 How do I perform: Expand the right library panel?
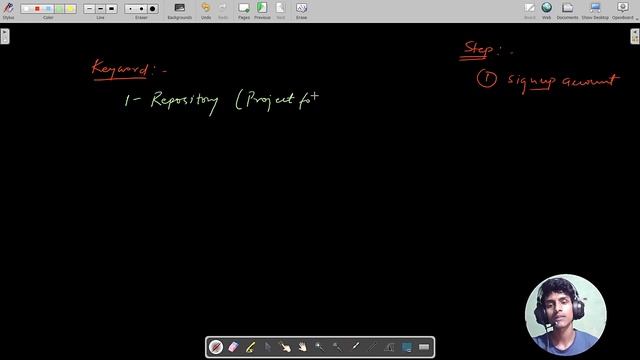[635, 36]
